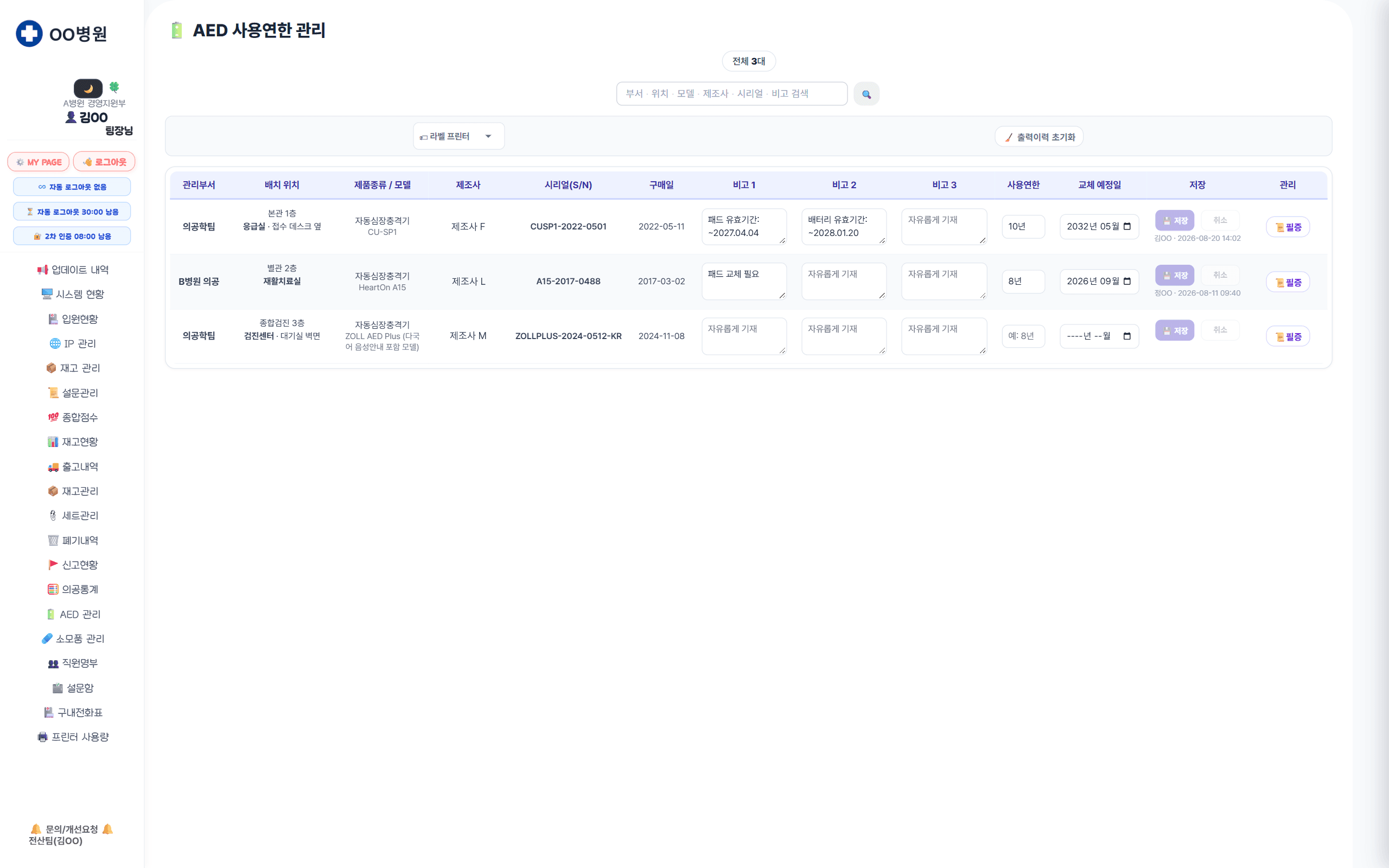Click the 예: 8년 사용연한 field
The image size is (1389, 868).
(x=1023, y=336)
